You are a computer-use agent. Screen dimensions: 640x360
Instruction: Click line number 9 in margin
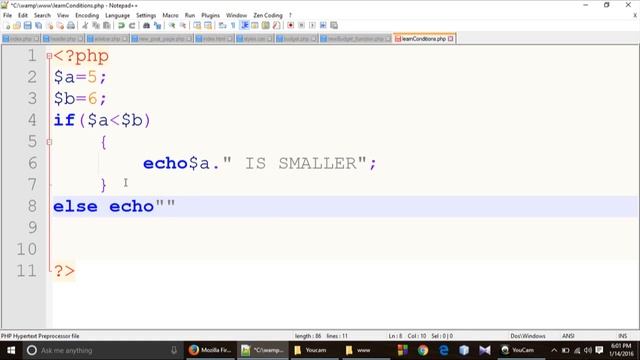point(32,227)
